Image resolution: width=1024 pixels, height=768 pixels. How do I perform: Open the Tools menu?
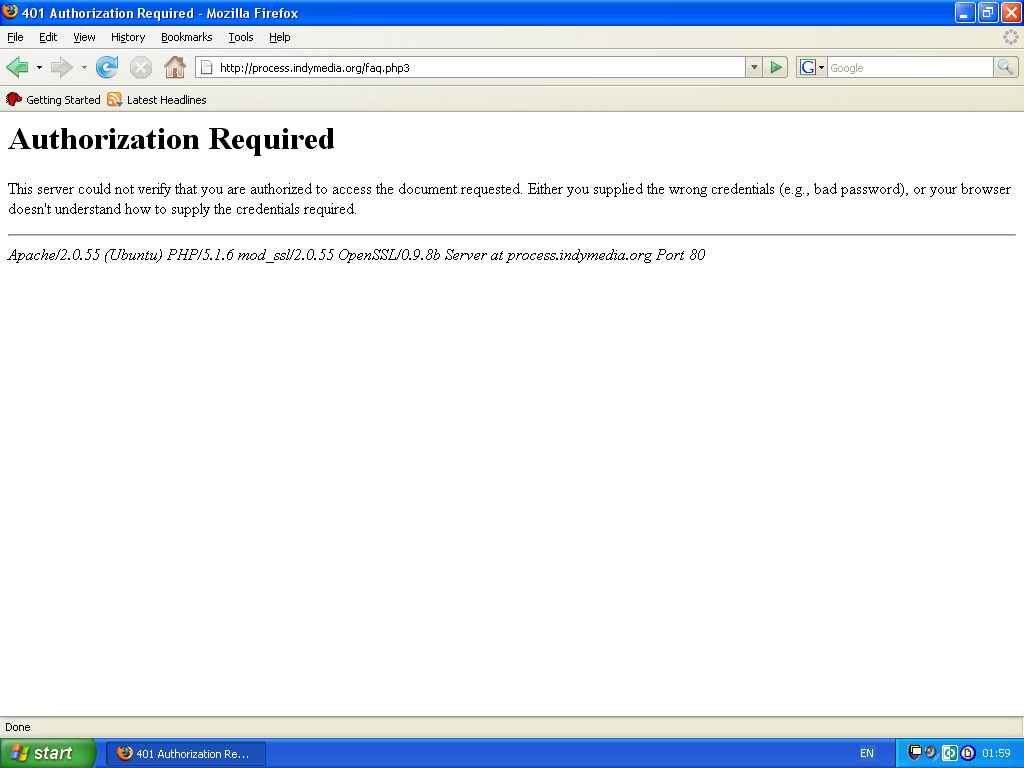point(240,37)
